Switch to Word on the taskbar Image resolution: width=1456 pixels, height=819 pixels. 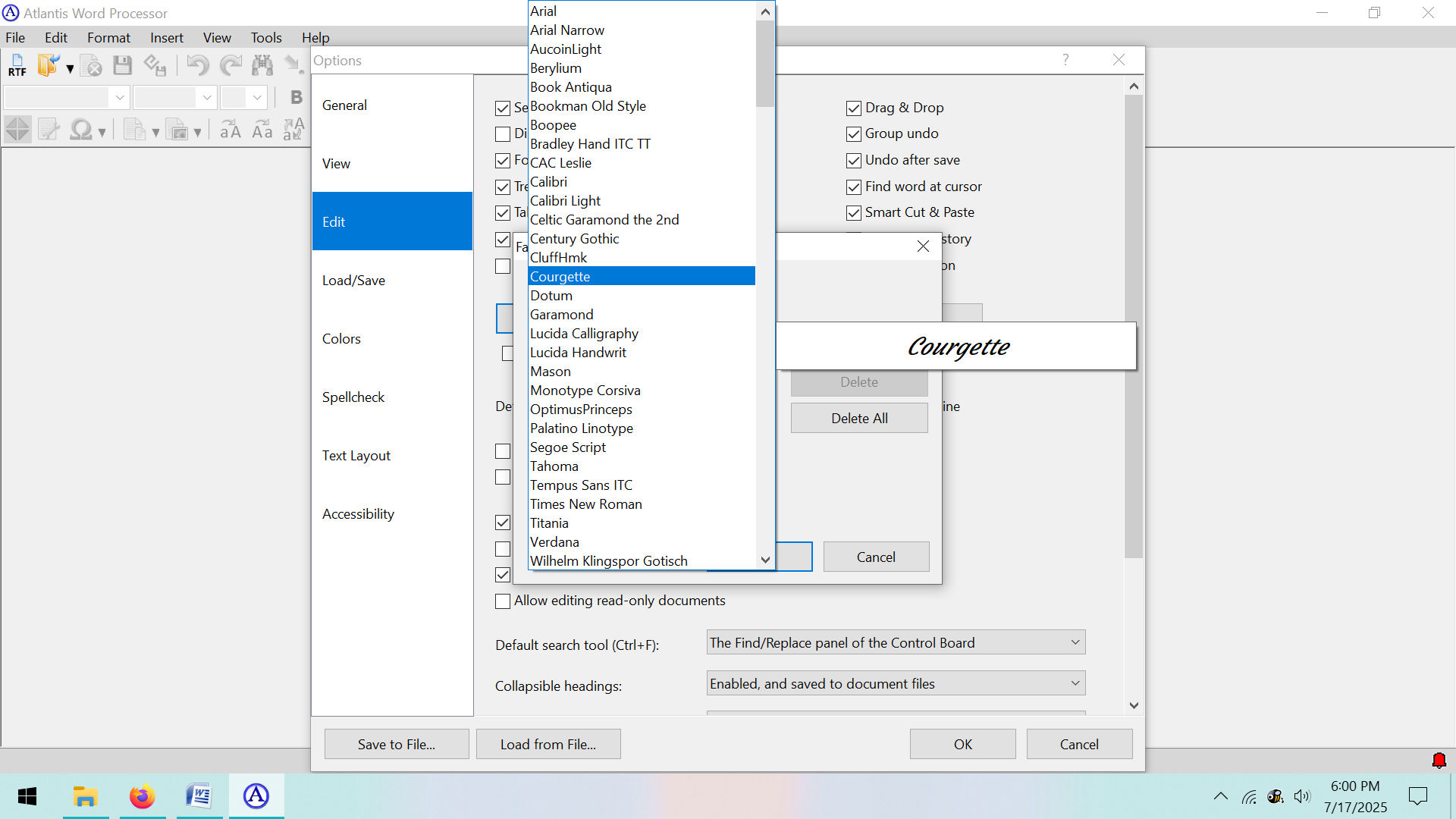coord(199,796)
